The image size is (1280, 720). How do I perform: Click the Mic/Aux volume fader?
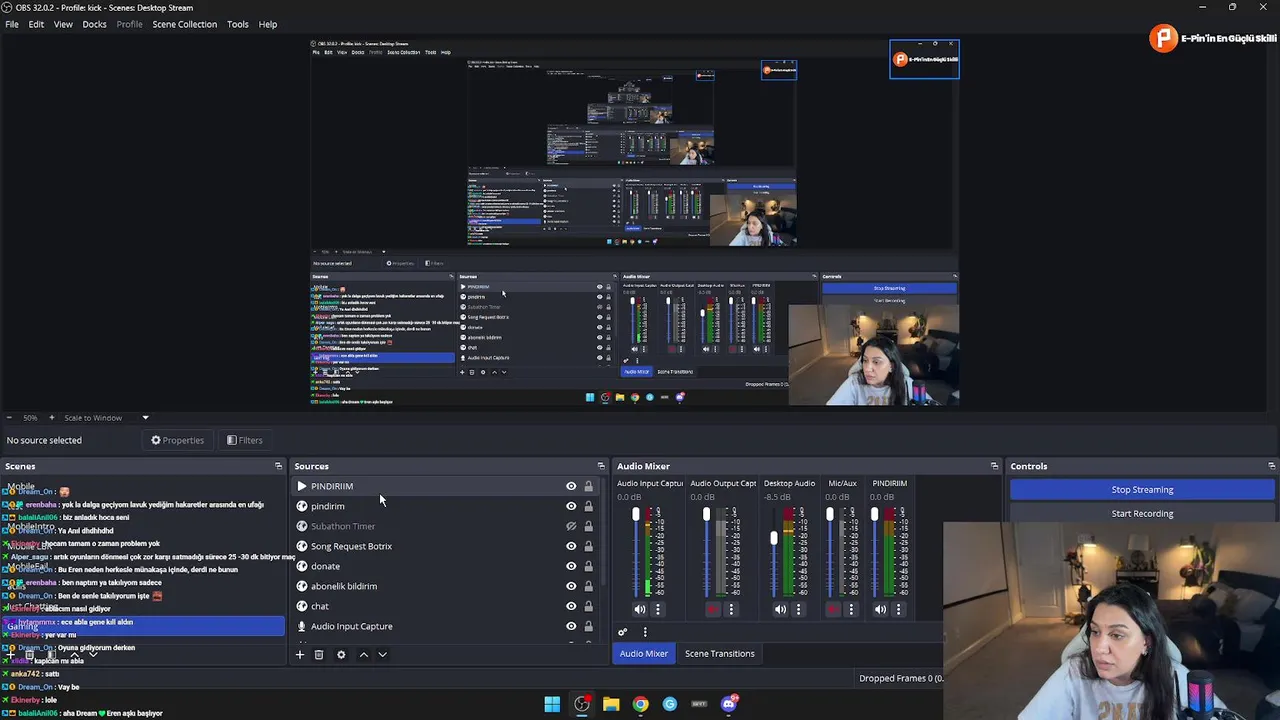829,514
